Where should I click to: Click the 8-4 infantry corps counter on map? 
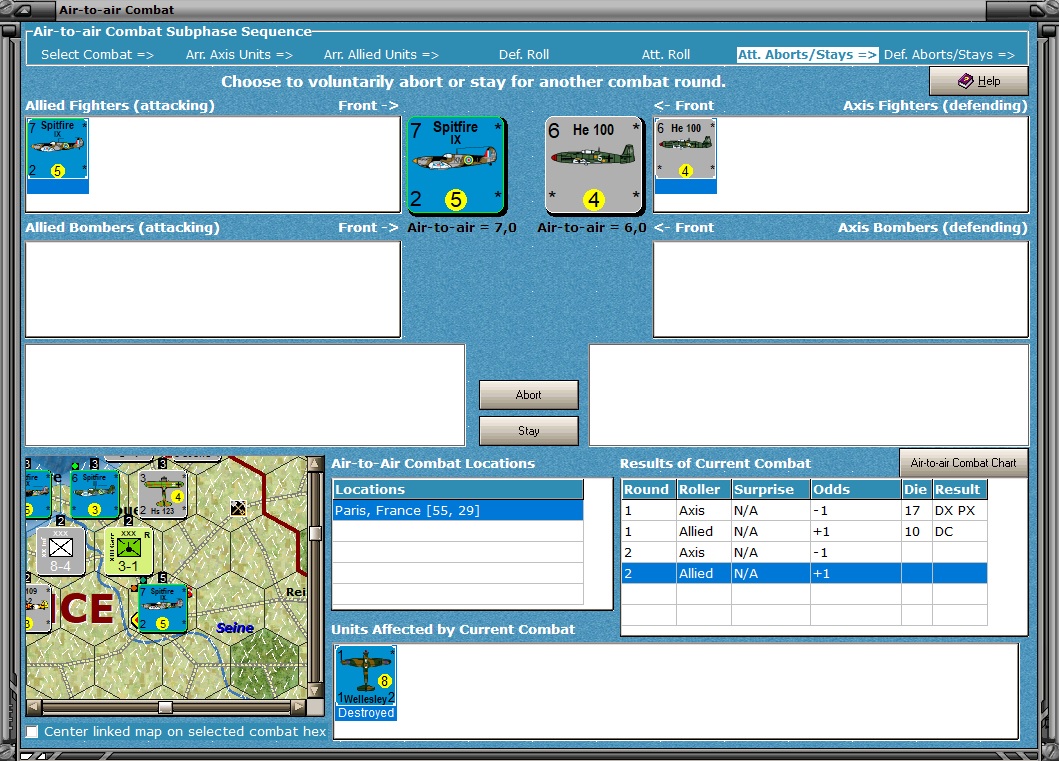[x=60, y=550]
